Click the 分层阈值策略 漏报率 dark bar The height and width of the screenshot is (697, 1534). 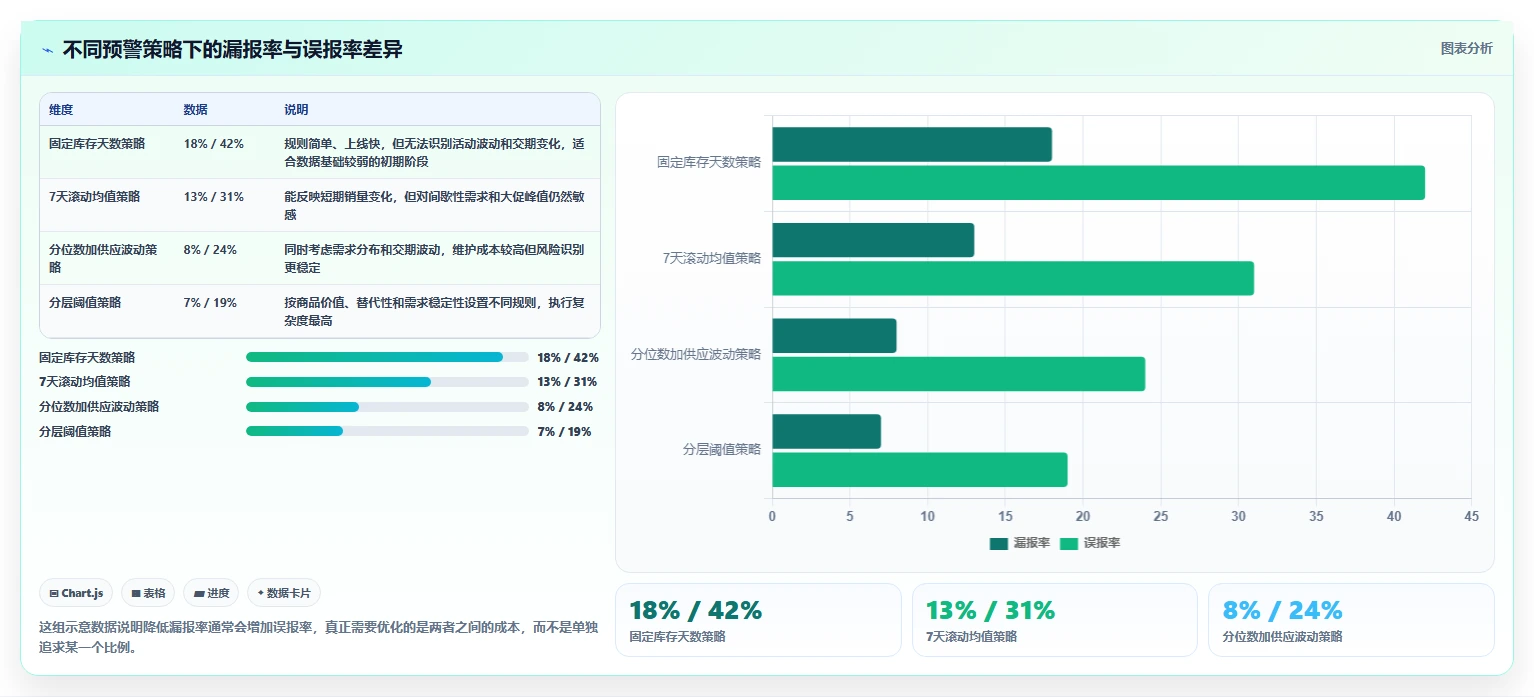[x=826, y=431]
